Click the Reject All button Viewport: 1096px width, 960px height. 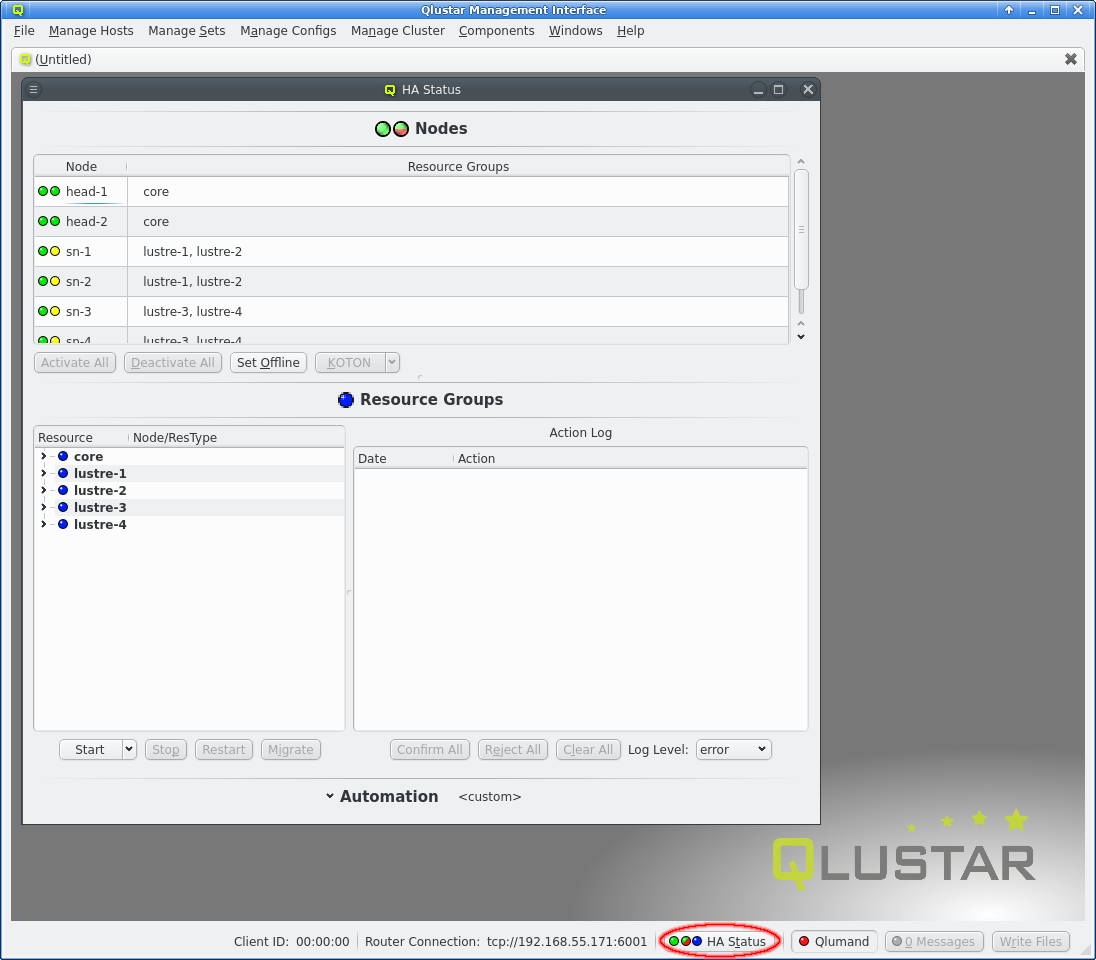[513, 750]
